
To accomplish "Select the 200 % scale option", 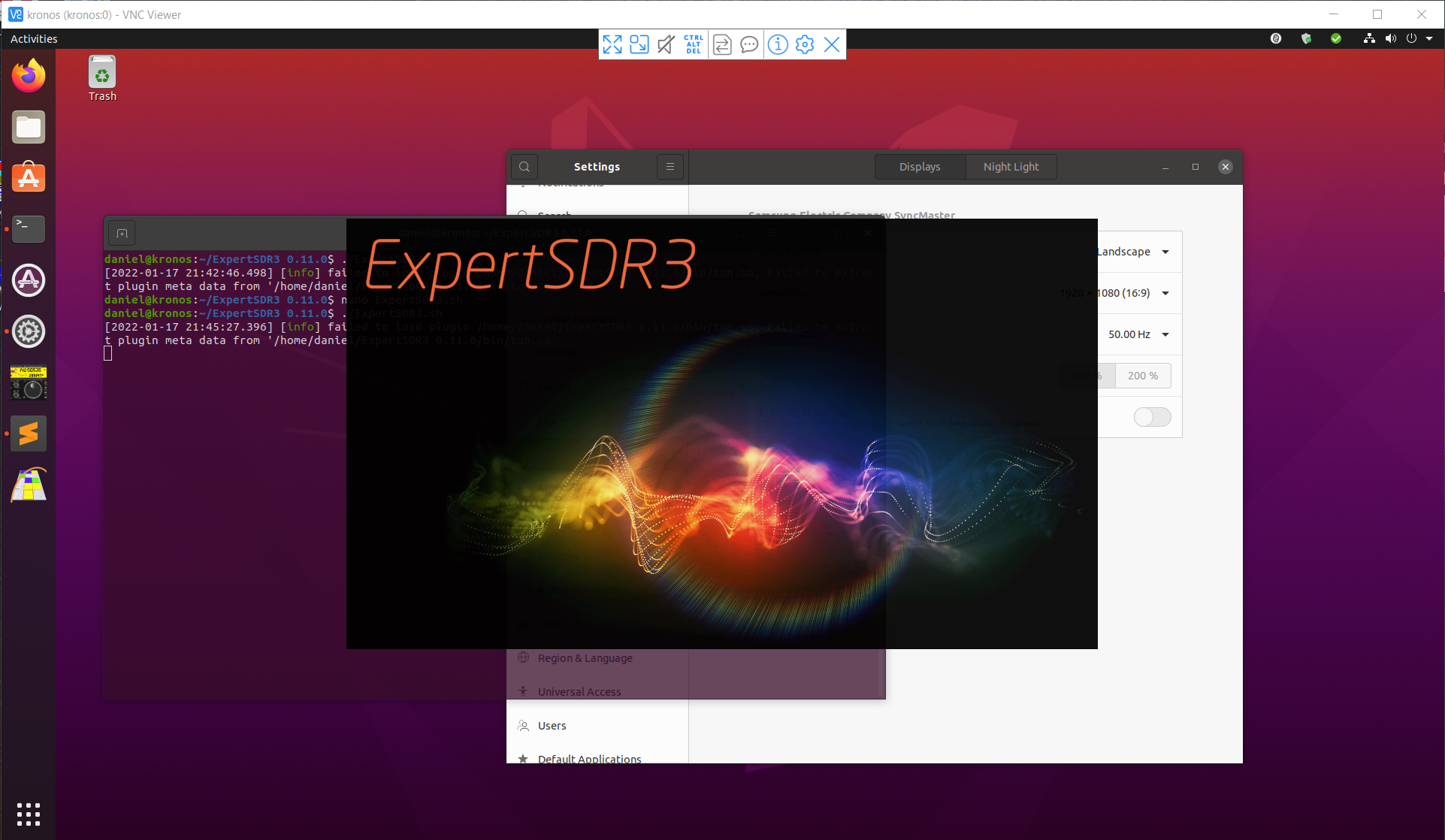I will (x=1142, y=375).
